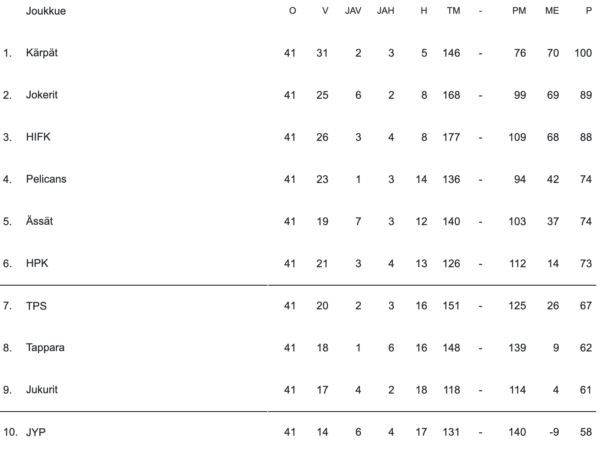This screenshot has width=600, height=451.
Task: Select the JAV column header
Action: (353, 10)
